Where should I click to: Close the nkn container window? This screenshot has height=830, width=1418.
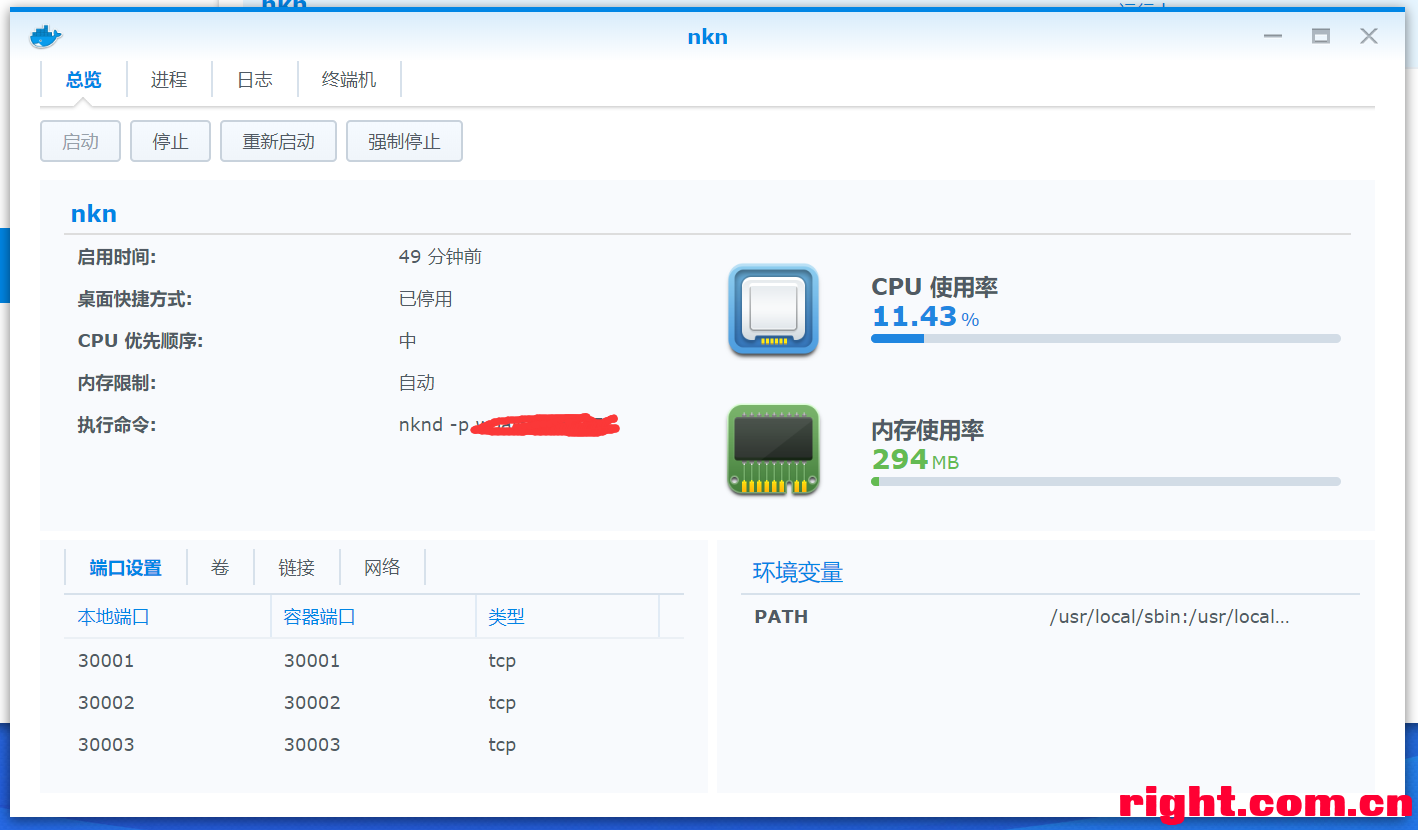(x=1369, y=37)
